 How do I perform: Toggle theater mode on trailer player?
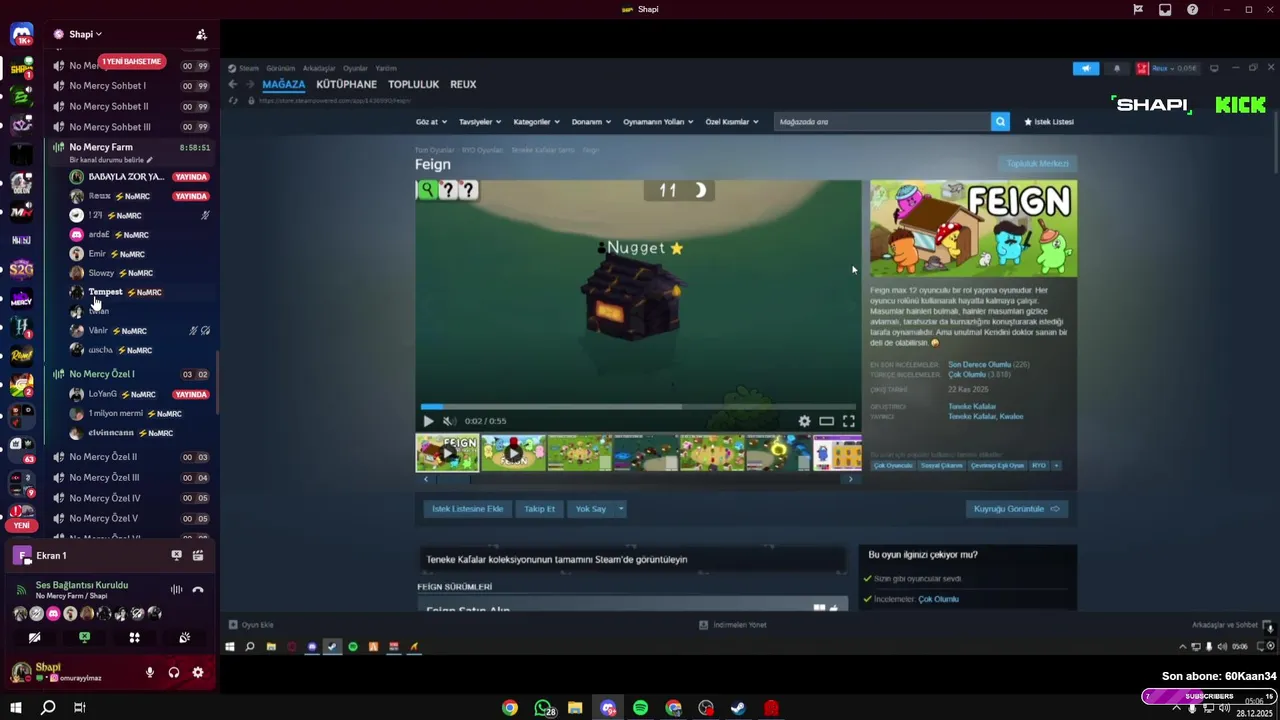(827, 421)
